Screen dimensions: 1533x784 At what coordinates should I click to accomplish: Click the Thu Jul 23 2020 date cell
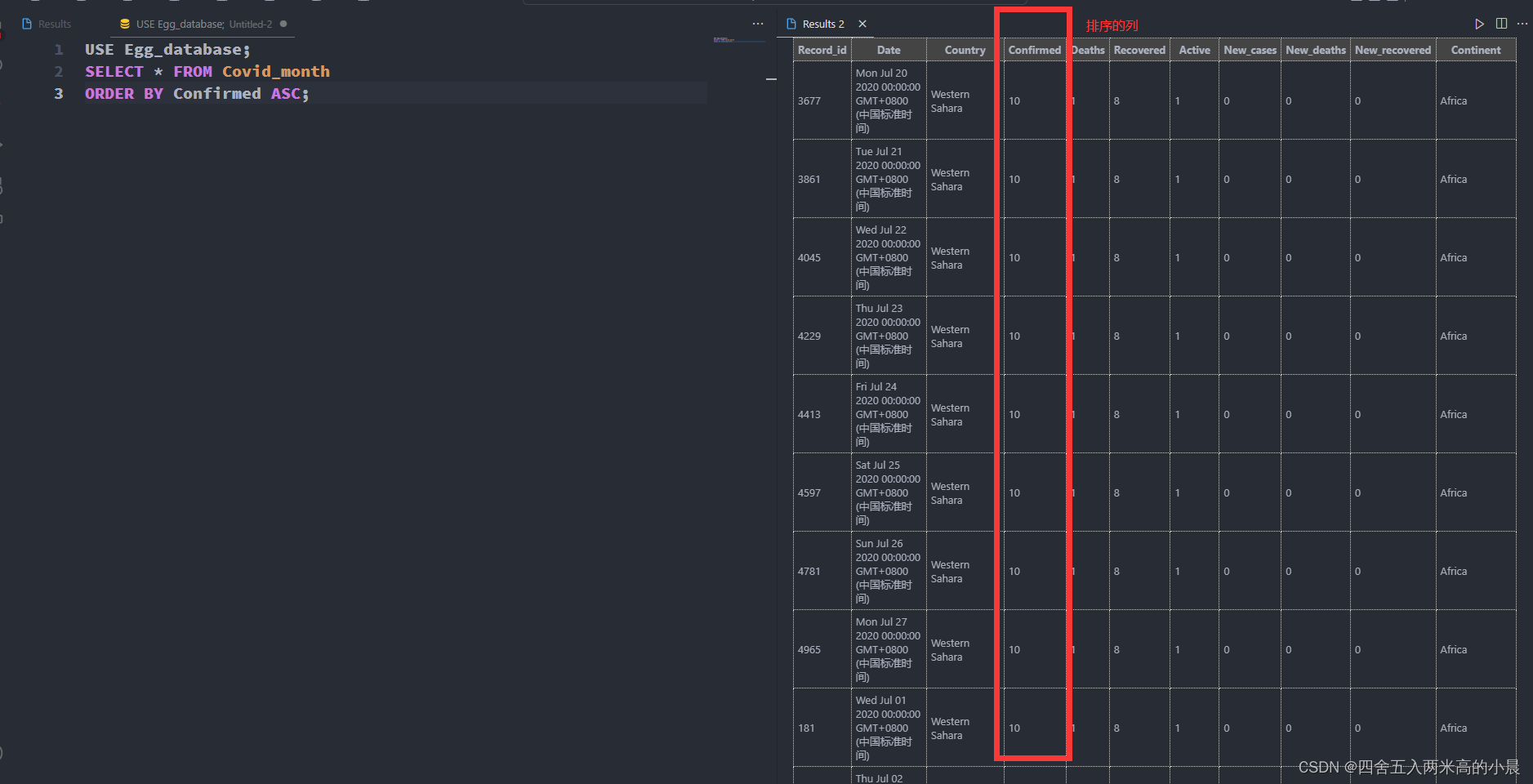[x=889, y=336]
